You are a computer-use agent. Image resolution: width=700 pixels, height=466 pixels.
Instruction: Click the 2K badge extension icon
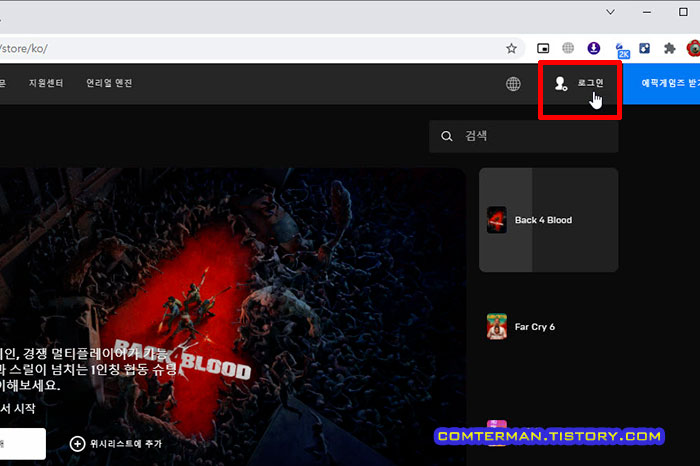(622, 50)
